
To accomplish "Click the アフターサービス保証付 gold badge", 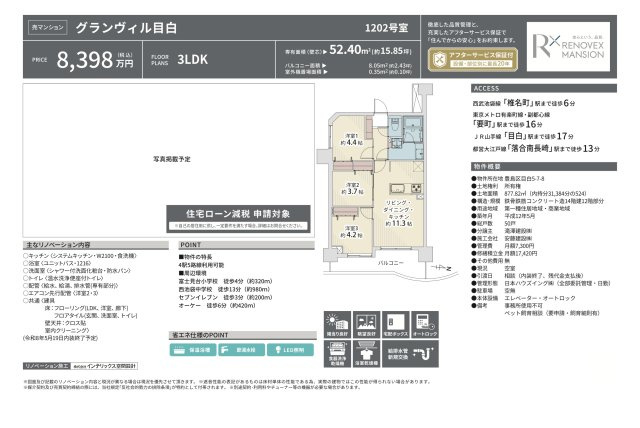I will (x=473, y=60).
